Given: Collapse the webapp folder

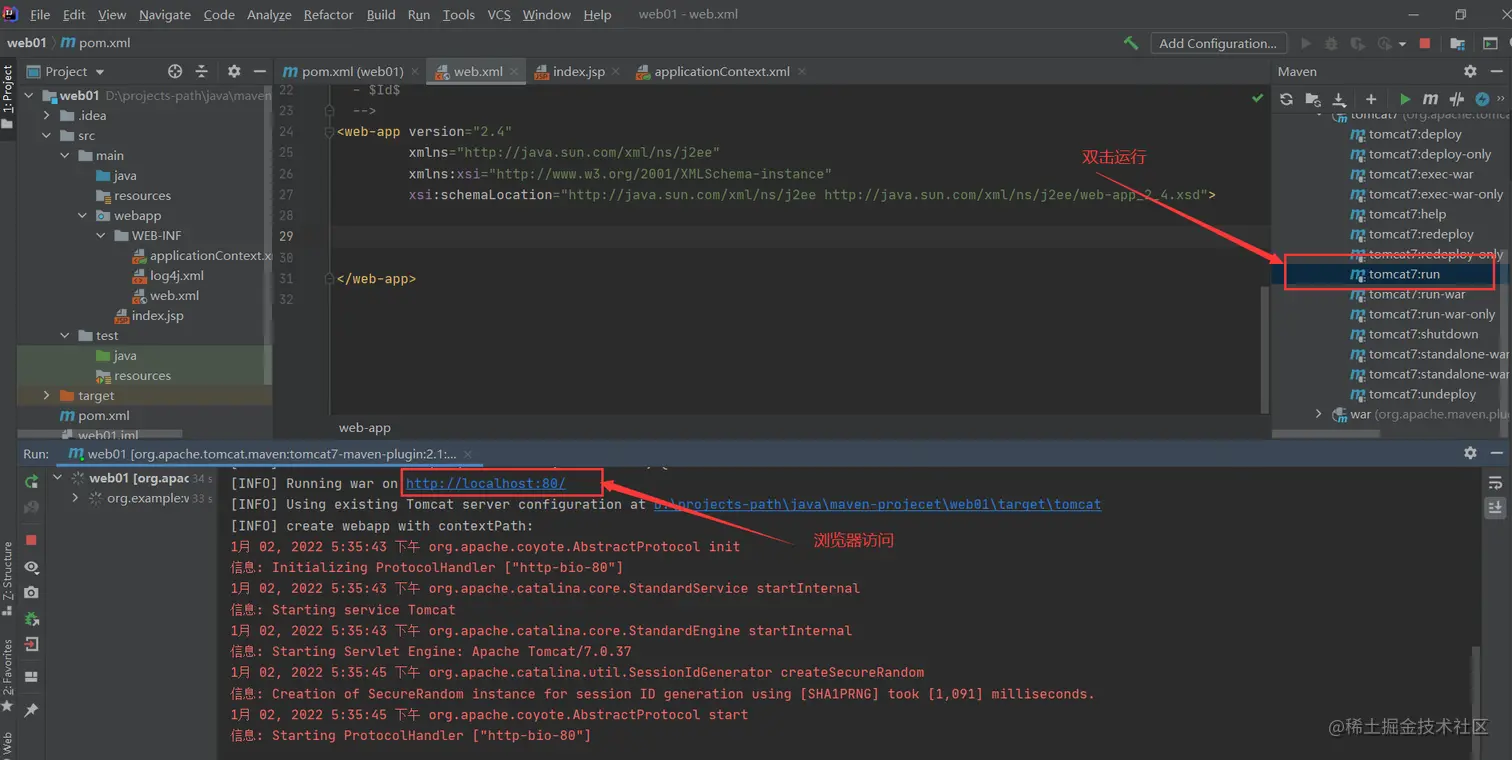Looking at the screenshot, I should (x=83, y=216).
